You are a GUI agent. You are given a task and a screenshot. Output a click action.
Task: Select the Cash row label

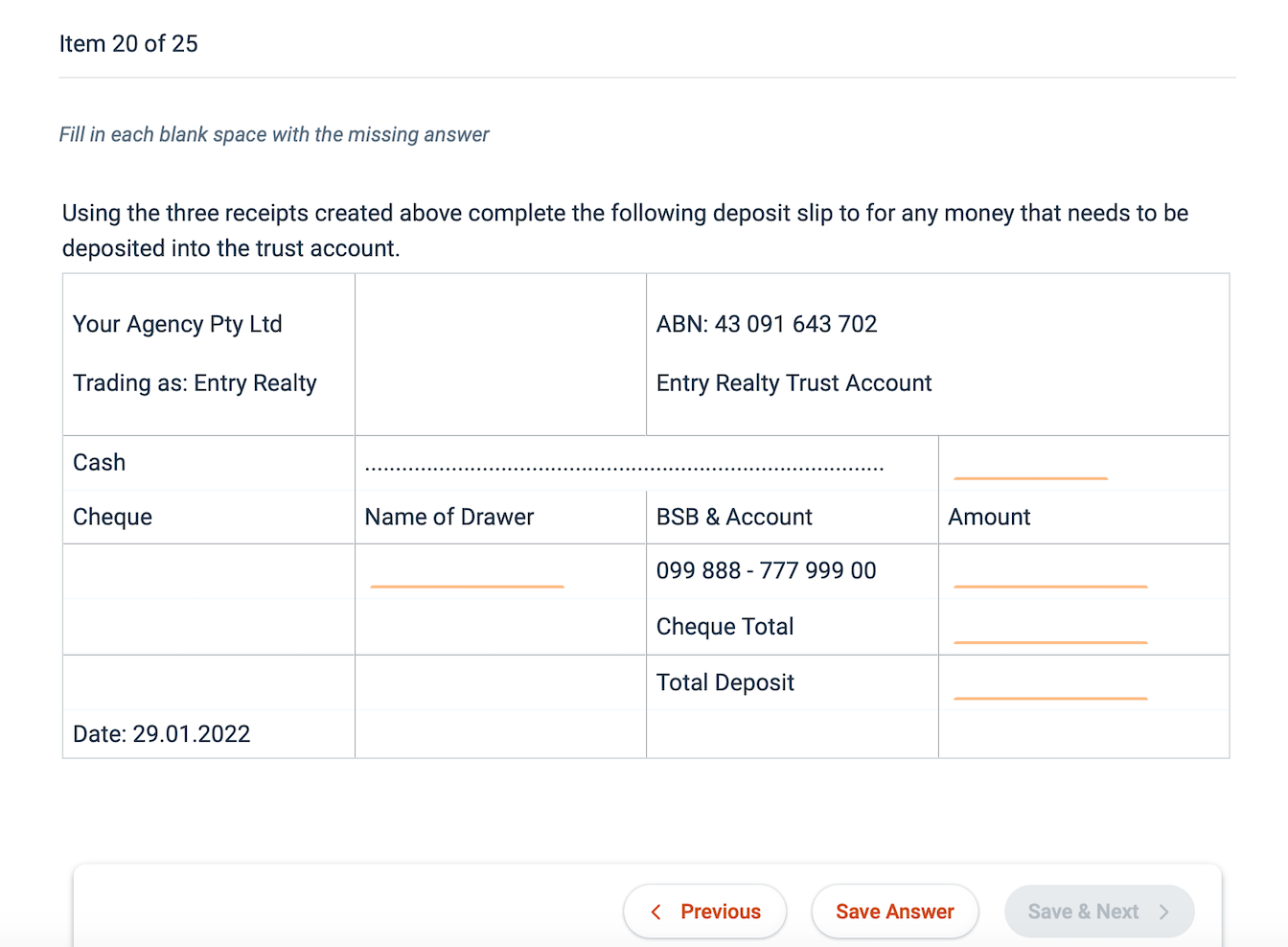point(99,462)
